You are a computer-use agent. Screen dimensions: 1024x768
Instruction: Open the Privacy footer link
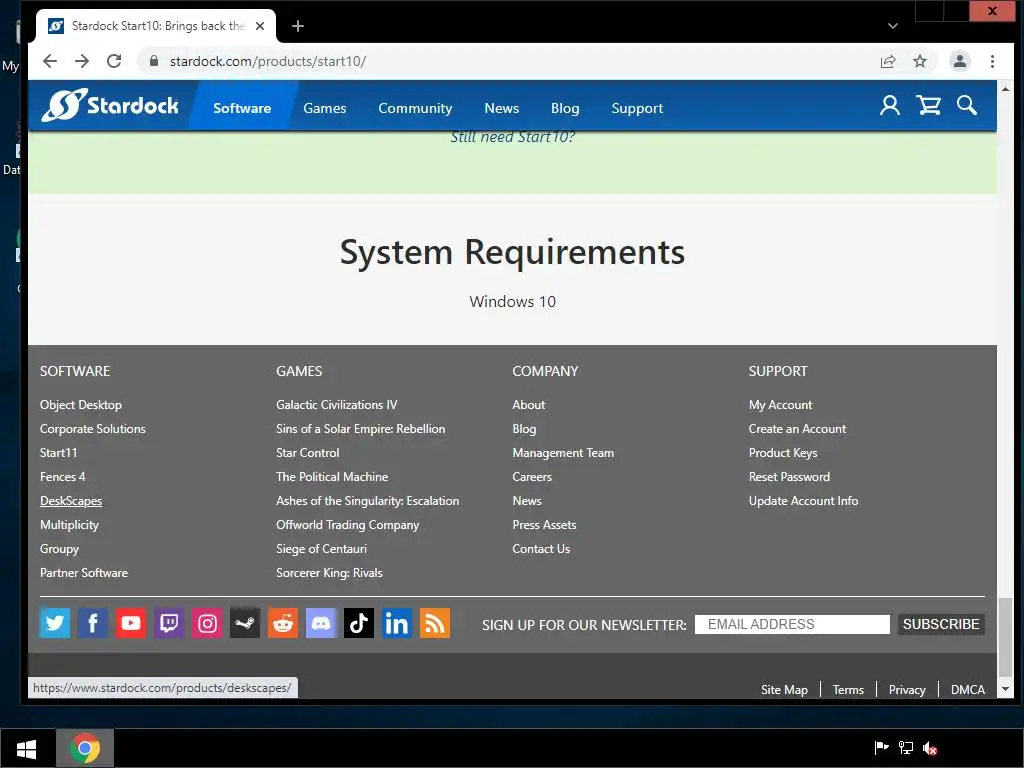[x=907, y=690]
